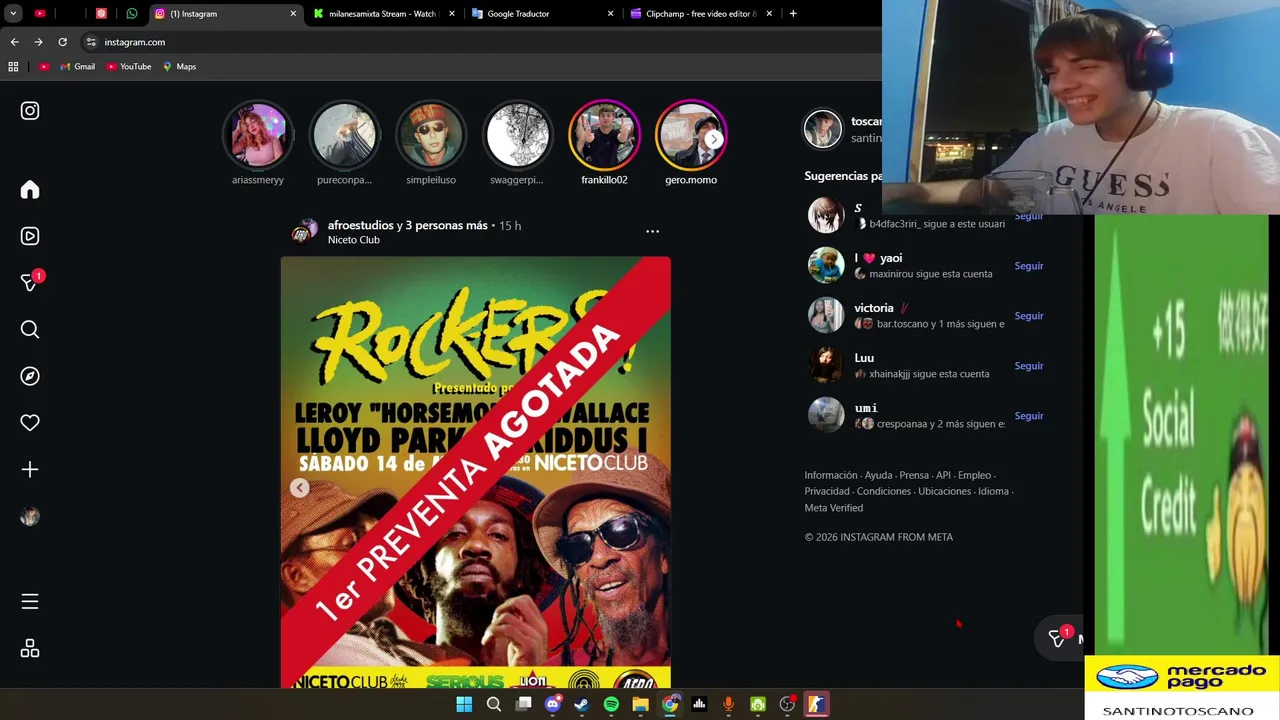
Task: Follow the account named S
Action: [x=1029, y=217]
